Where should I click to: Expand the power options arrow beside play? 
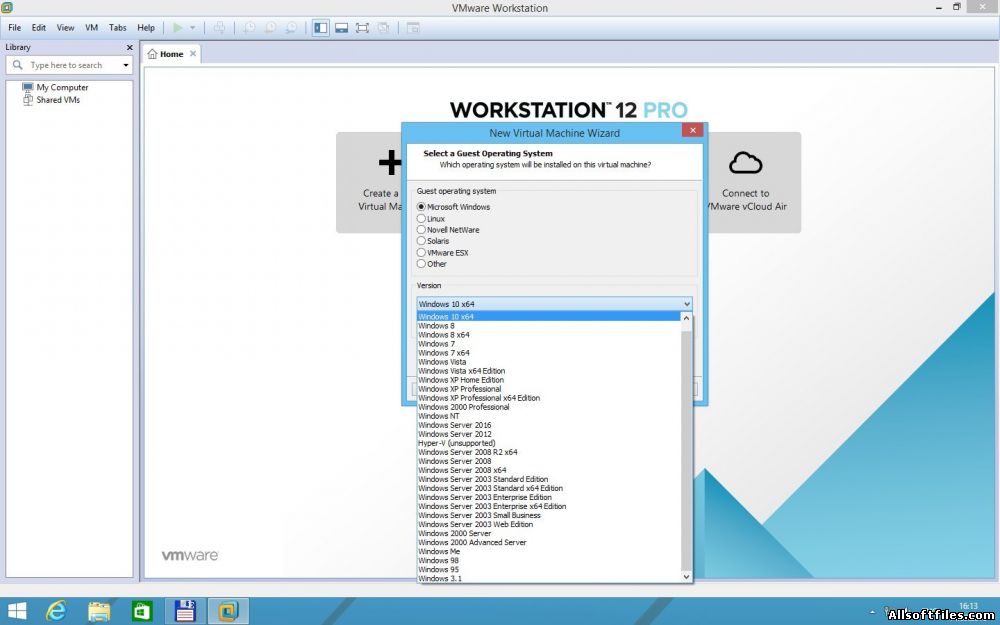tap(193, 28)
